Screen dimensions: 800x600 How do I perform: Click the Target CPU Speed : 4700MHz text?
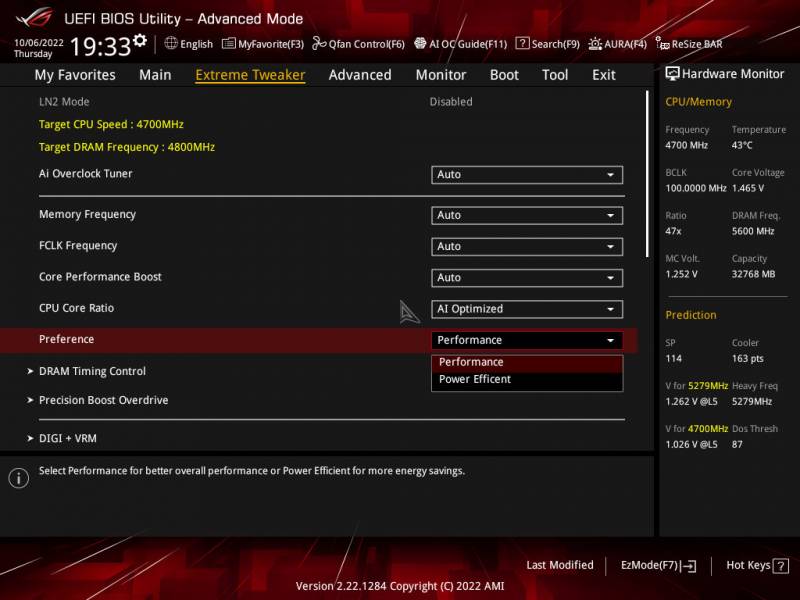(x=111, y=124)
